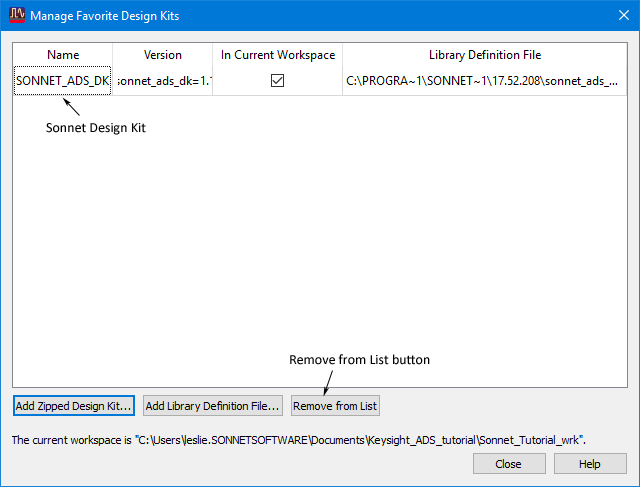The width and height of the screenshot is (640, 487).
Task: Click the In Current Workspace column header
Action: pyautogui.click(x=278, y=55)
